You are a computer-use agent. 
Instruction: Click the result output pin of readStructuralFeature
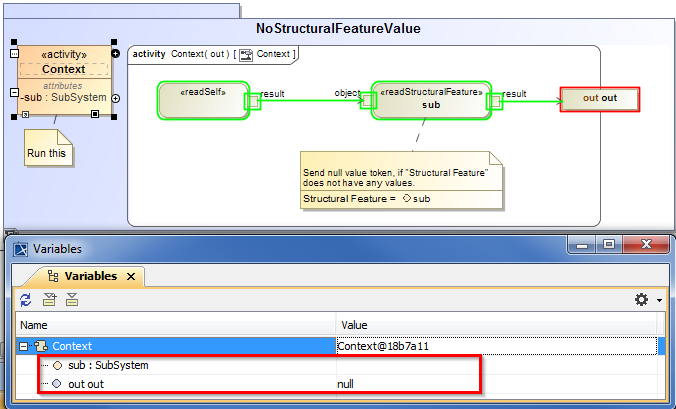[x=493, y=101]
